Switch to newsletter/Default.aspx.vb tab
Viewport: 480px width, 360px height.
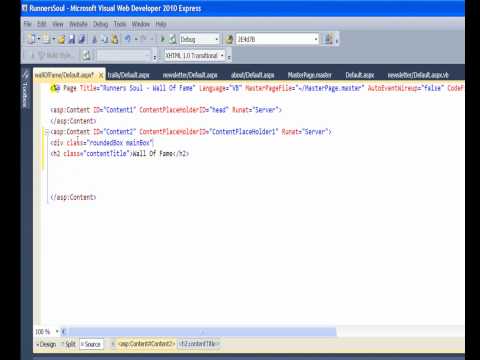[418, 75]
